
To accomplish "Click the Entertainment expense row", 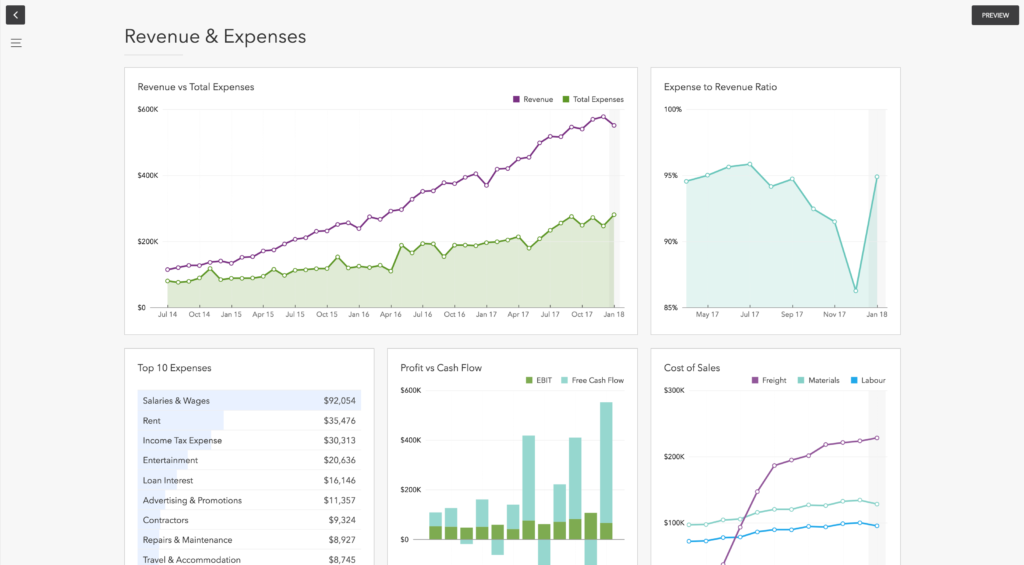I will (x=249, y=461).
